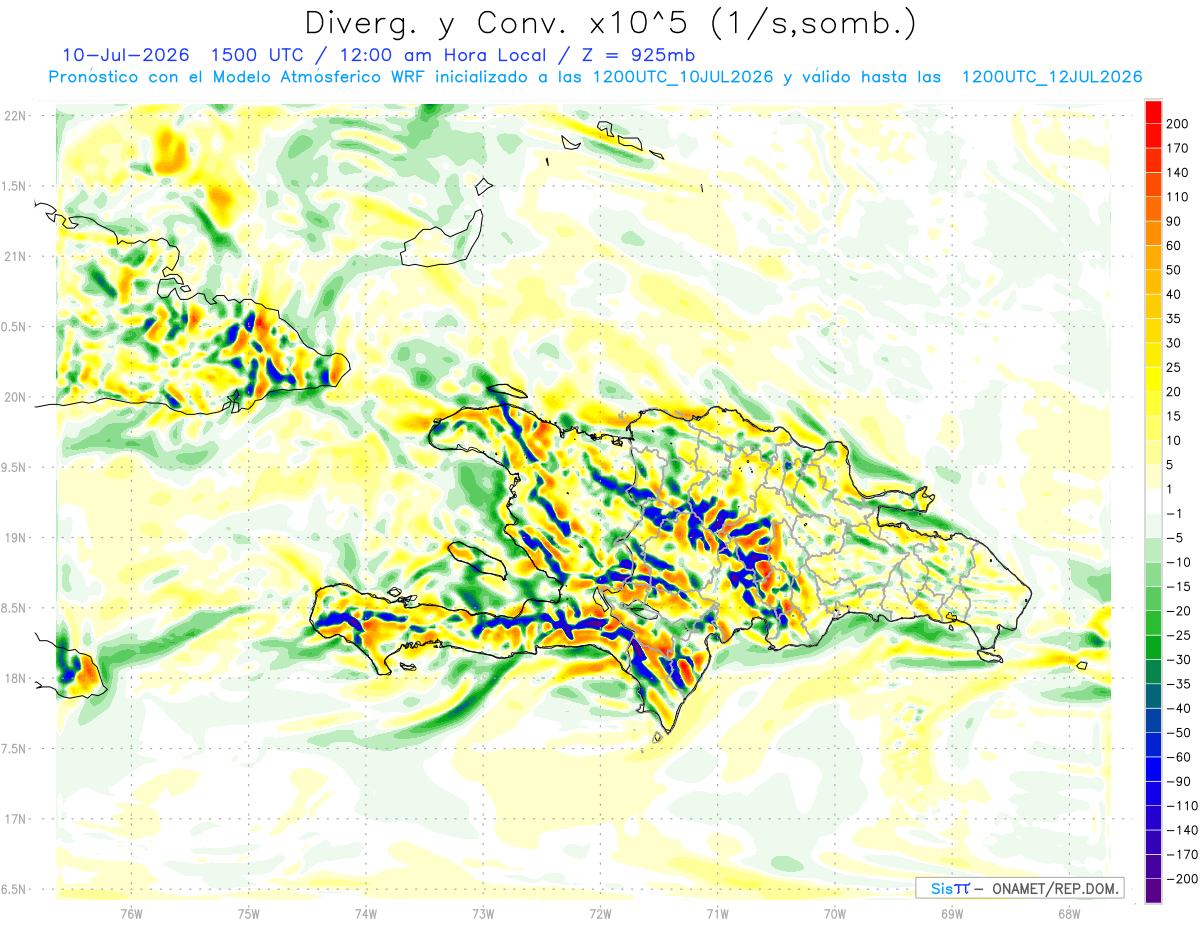Viewport: 1200px width, 927px height.
Task: Click the '76W' longitude label
Action: [x=131, y=913]
